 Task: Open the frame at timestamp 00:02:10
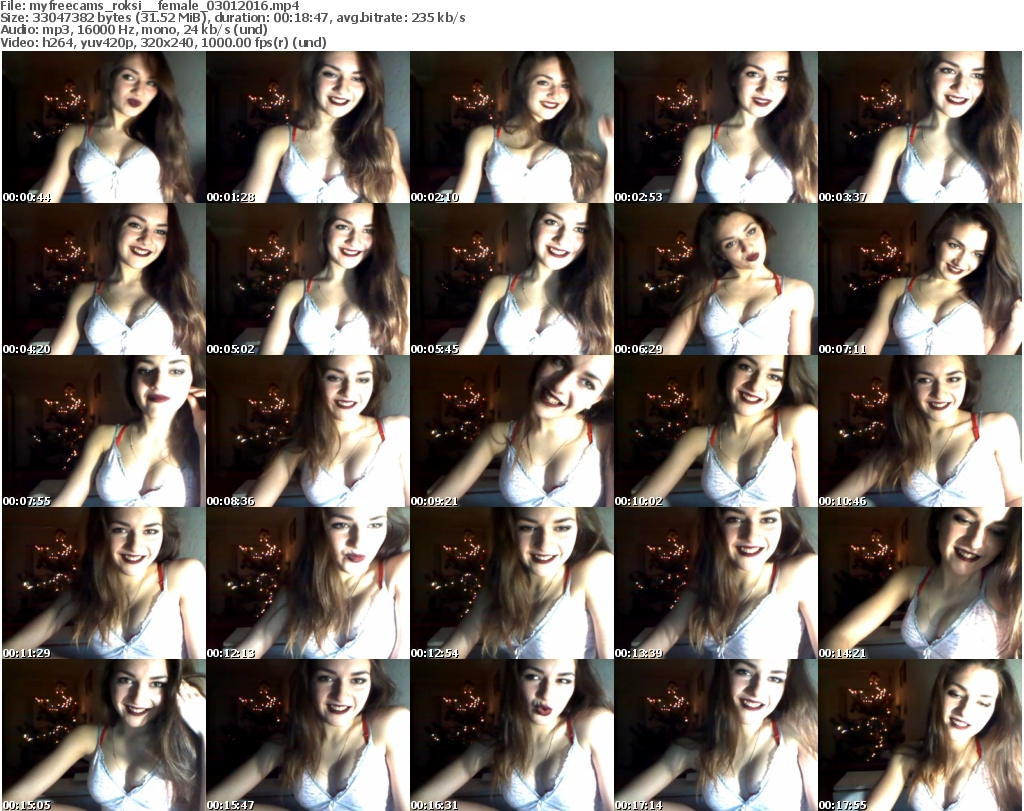[x=512, y=127]
